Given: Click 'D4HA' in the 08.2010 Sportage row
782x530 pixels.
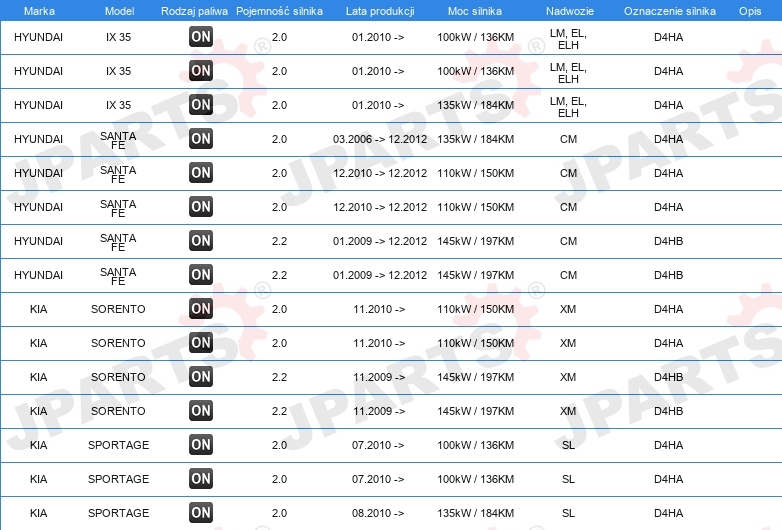Looking at the screenshot, I should pyautogui.click(x=668, y=513).
